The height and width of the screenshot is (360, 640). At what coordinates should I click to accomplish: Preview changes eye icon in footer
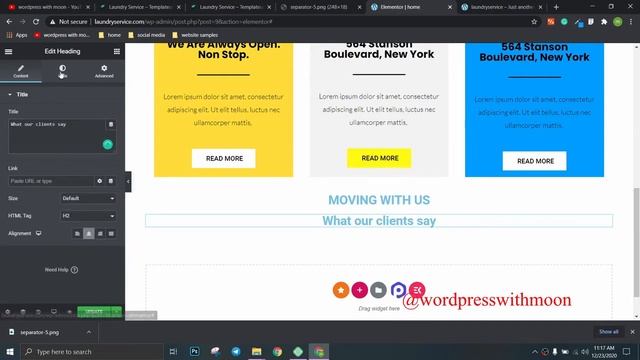(69, 312)
